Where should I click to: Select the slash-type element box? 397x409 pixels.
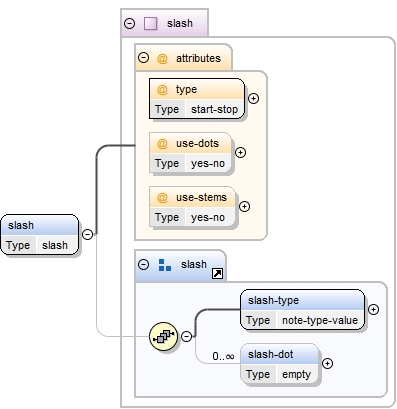pyautogui.click(x=302, y=310)
